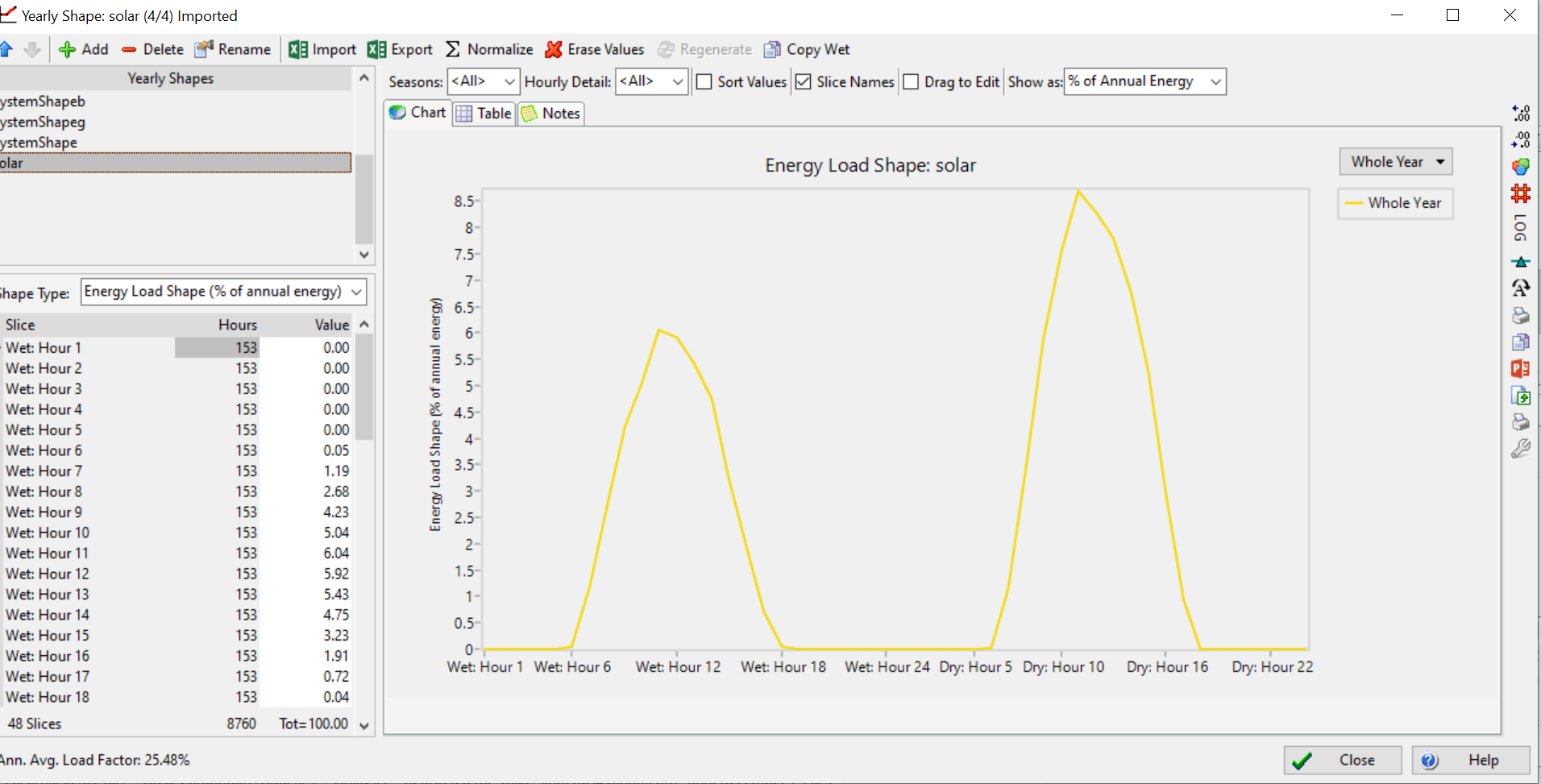The height and width of the screenshot is (784, 1541).
Task: Click the green plus Add icon
Action: tap(68, 50)
